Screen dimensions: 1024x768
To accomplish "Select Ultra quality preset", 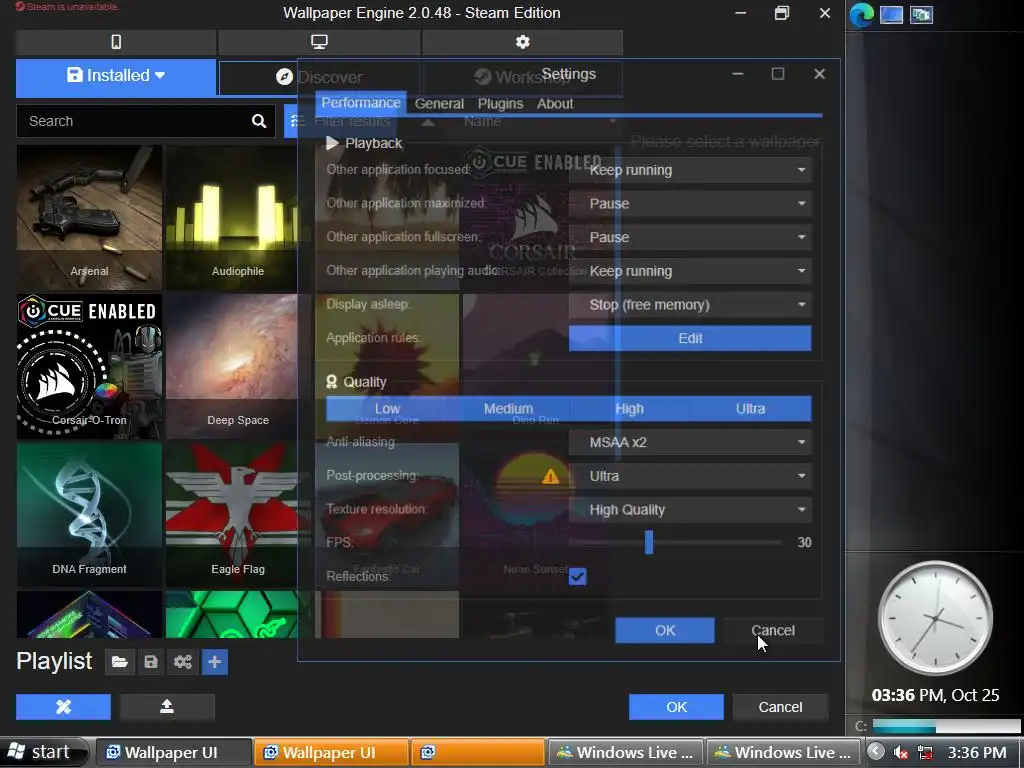I will 750,409.
